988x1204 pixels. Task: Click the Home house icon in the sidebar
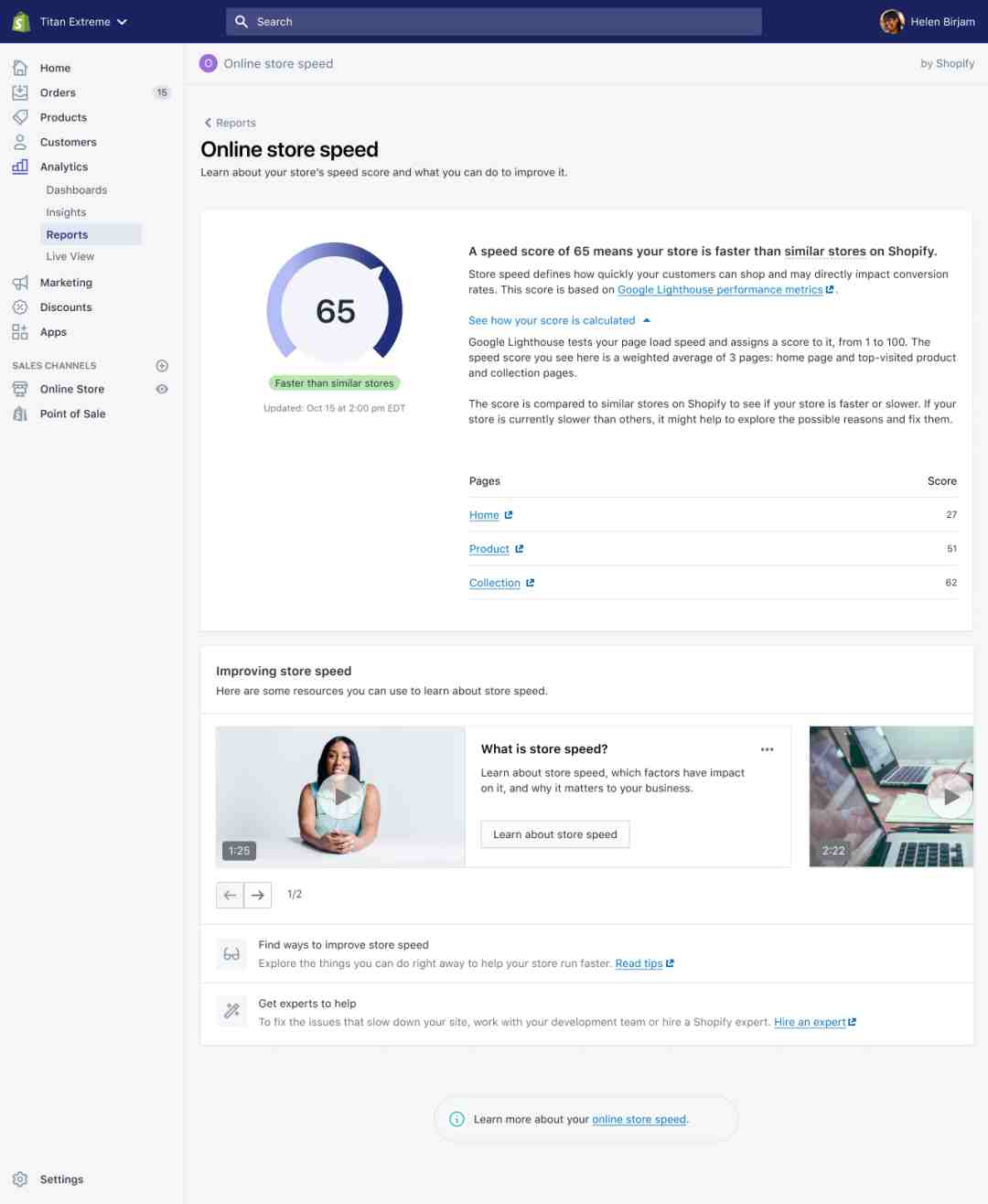coord(20,68)
